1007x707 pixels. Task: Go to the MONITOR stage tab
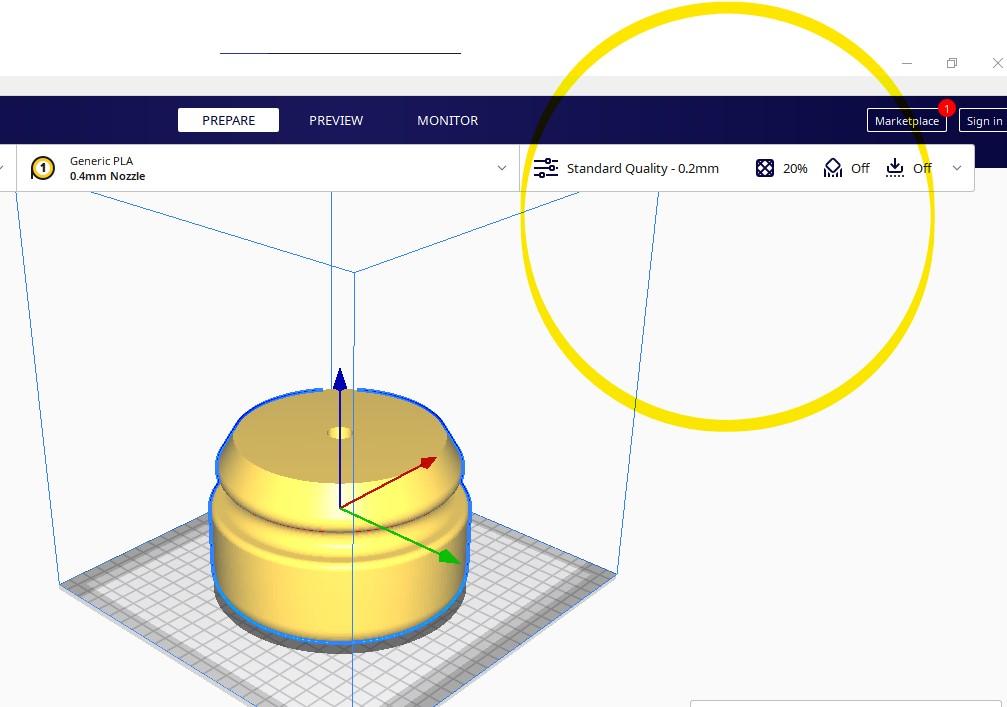(448, 120)
